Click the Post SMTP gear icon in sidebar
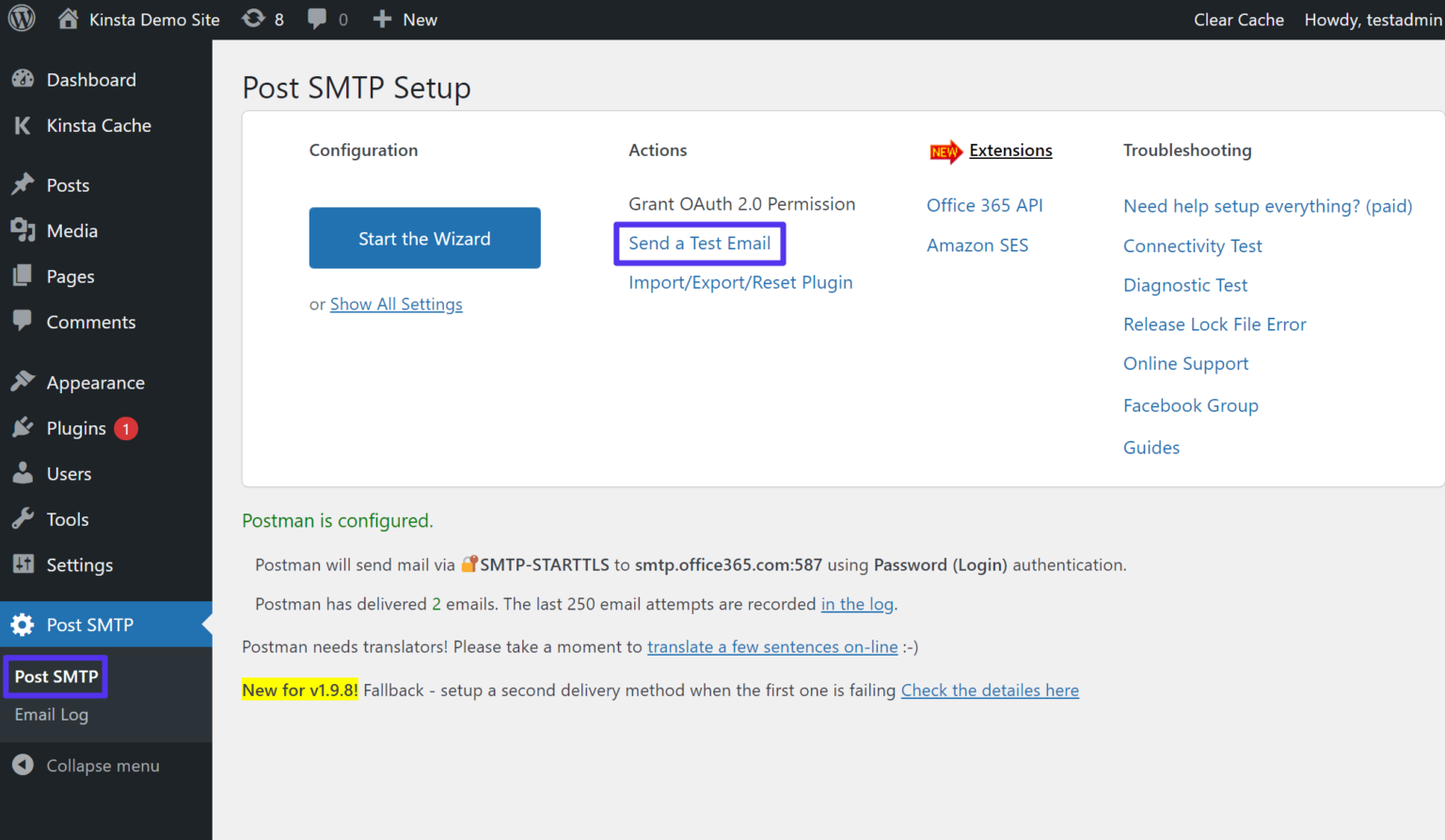 (23, 624)
